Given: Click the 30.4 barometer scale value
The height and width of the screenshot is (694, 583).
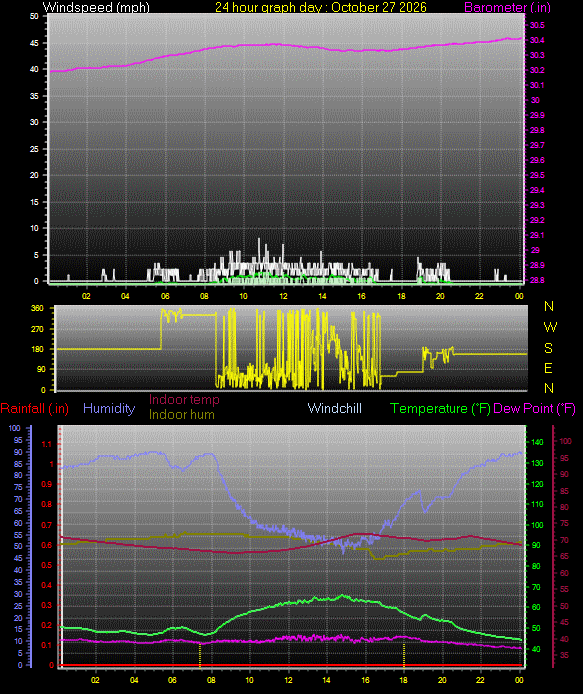Looking at the screenshot, I should click(x=537, y=40).
